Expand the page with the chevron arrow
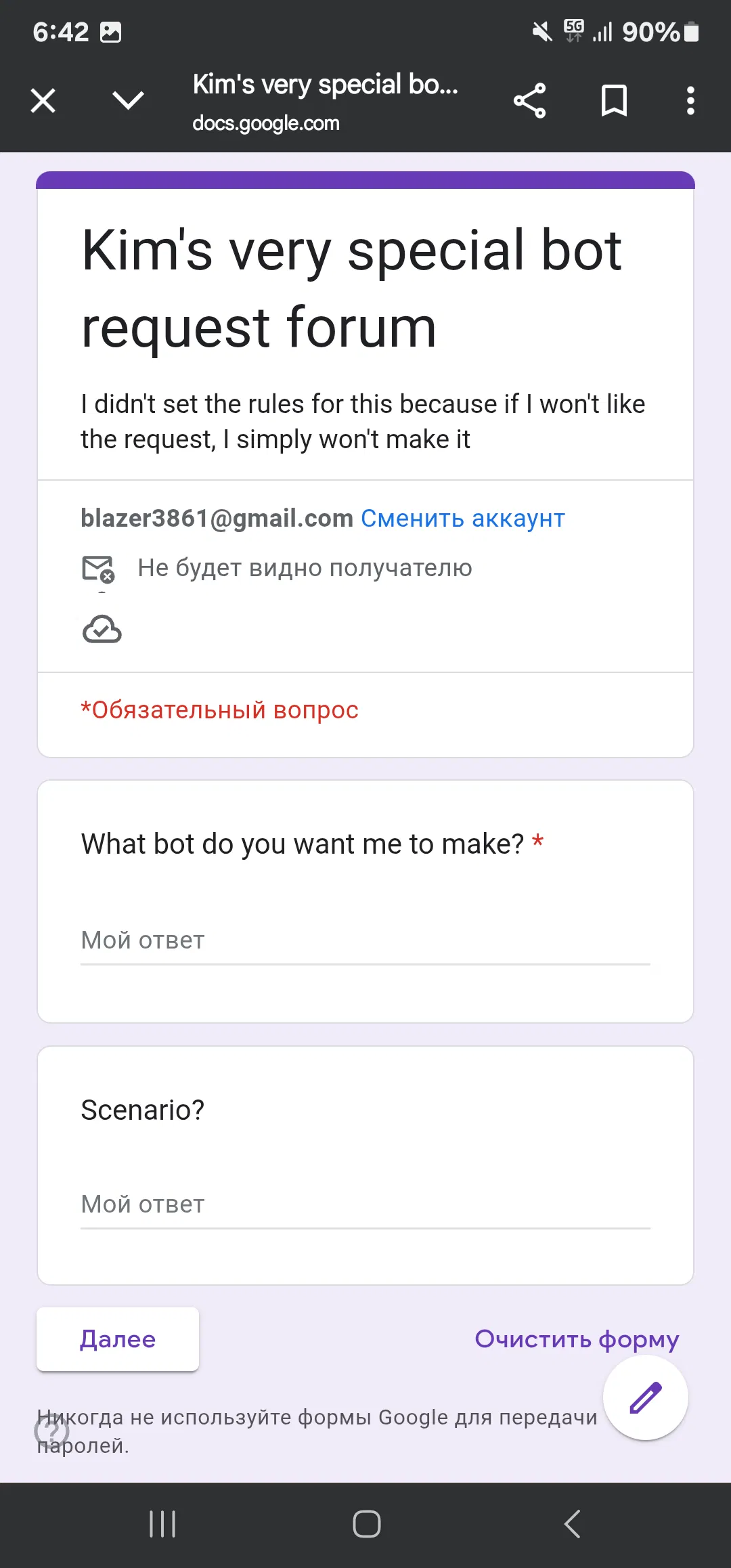This screenshot has height=1568, width=731. [x=127, y=100]
